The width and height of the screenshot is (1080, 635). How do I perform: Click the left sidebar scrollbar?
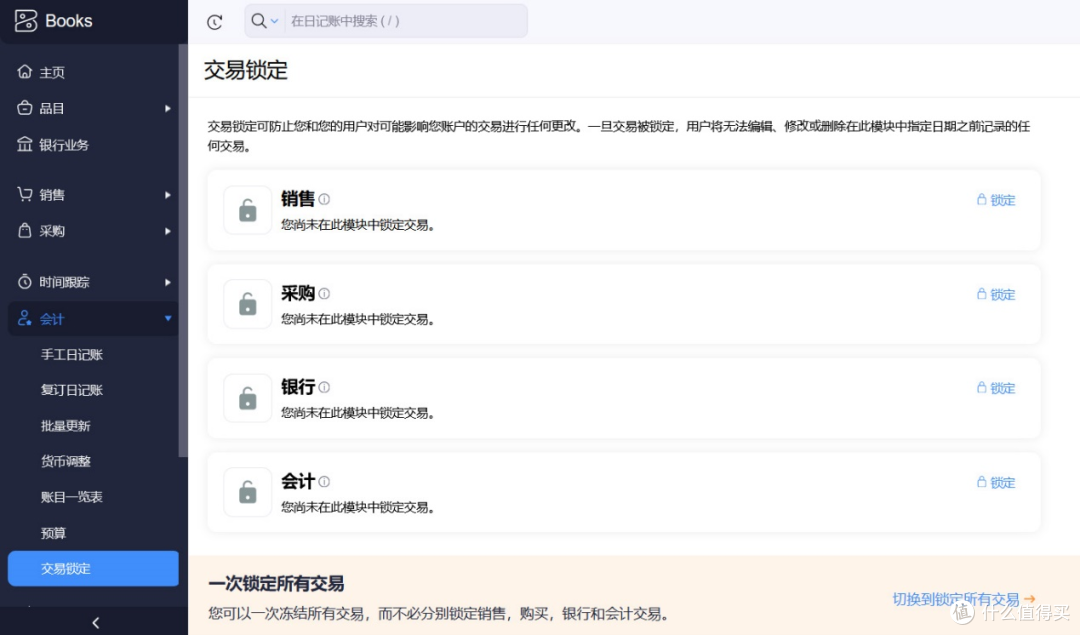click(x=183, y=251)
